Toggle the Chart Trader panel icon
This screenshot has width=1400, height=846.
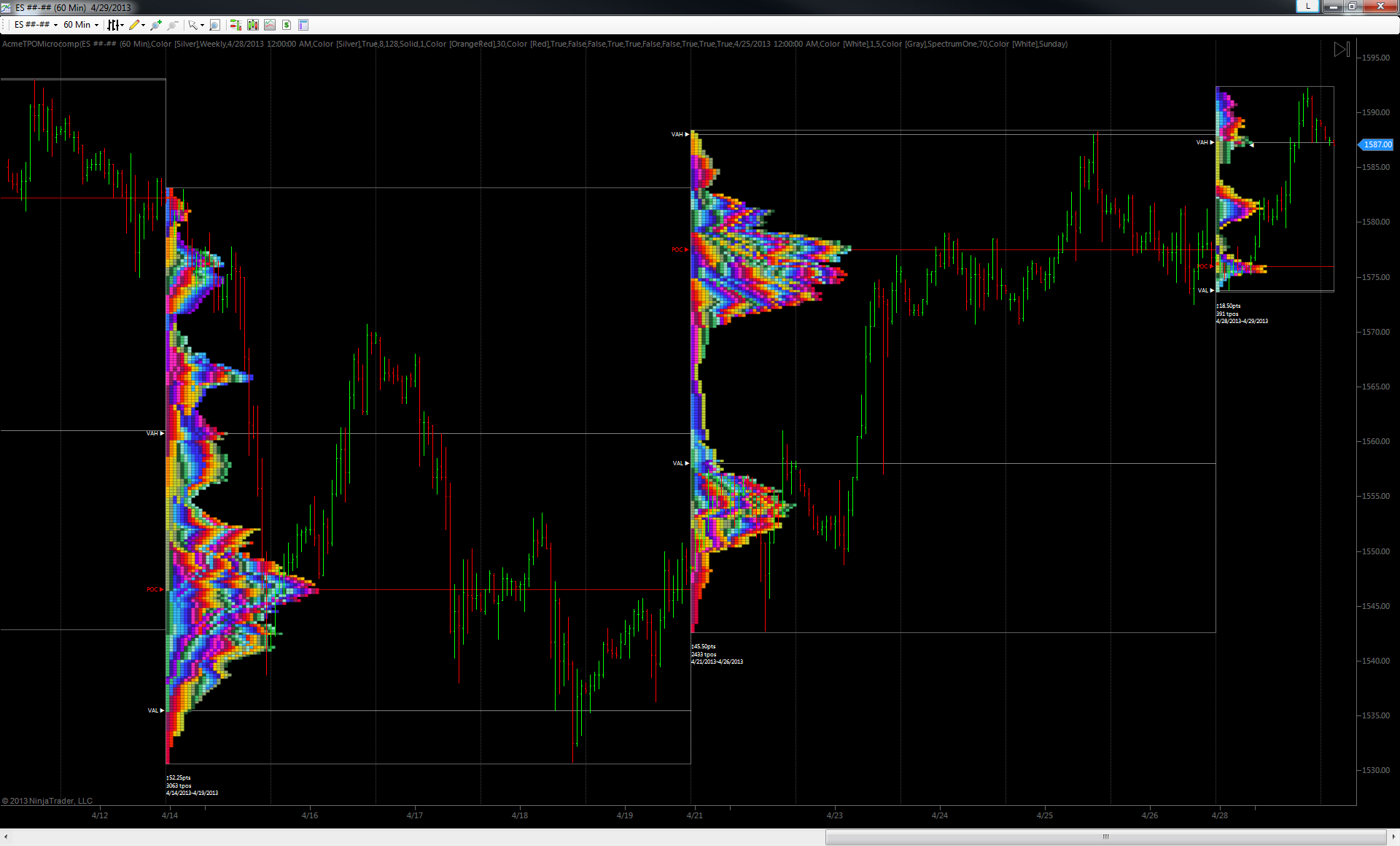point(236,25)
